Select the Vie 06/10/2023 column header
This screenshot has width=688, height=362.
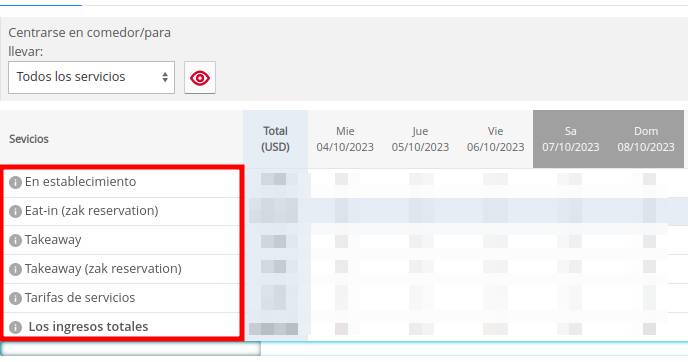pyautogui.click(x=495, y=139)
